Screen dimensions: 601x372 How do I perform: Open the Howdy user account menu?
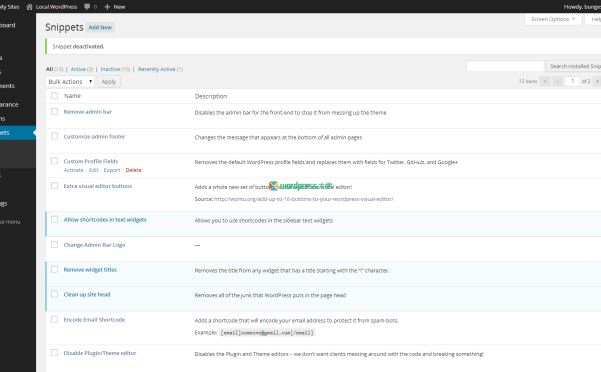point(582,7)
